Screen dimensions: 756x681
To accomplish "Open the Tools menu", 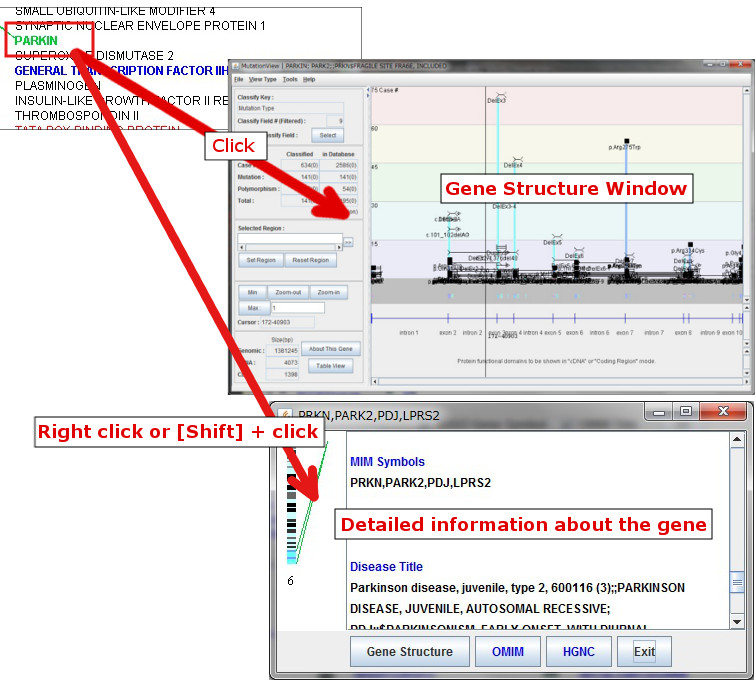I will [290, 79].
